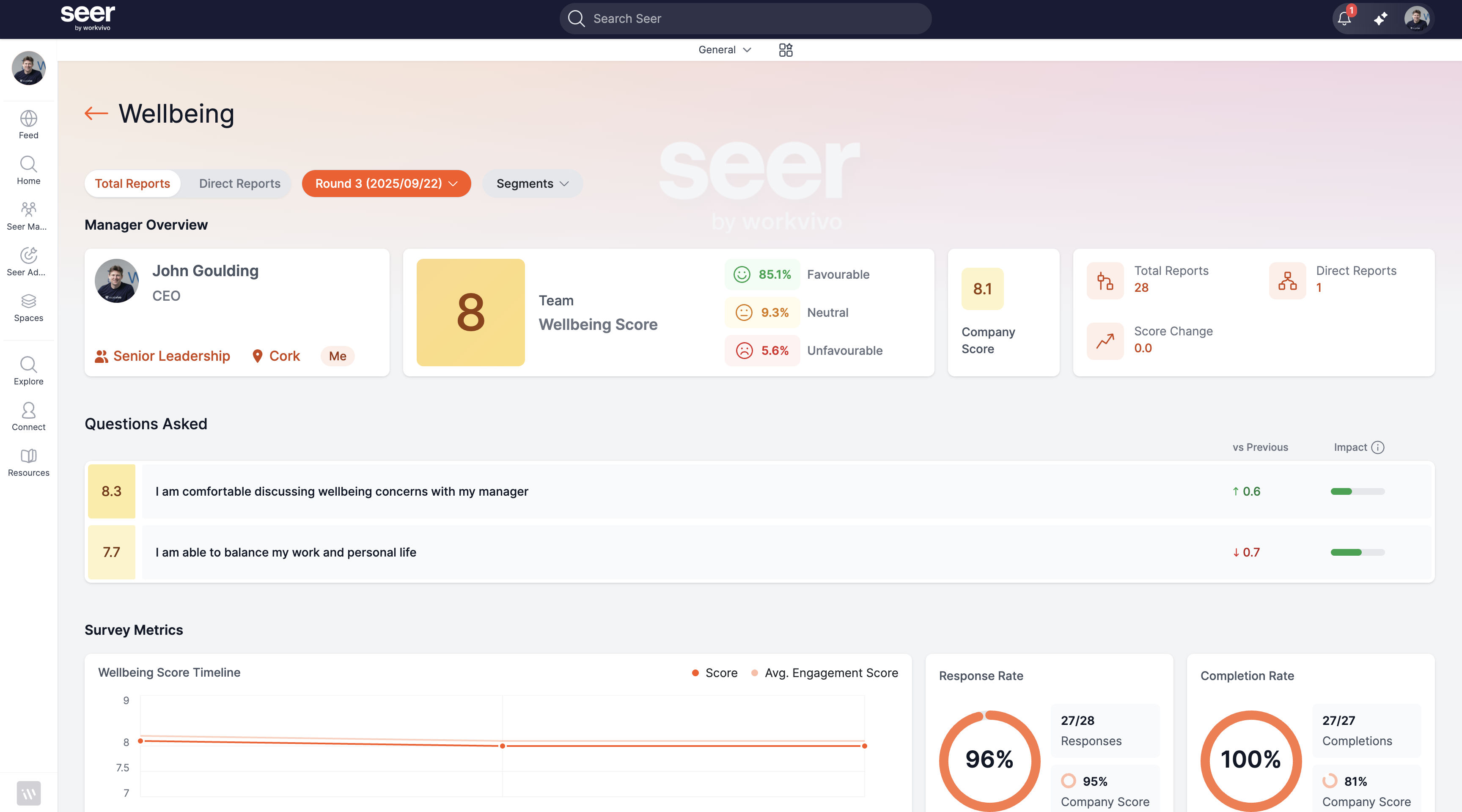Go back using the orange arrow

[96, 113]
